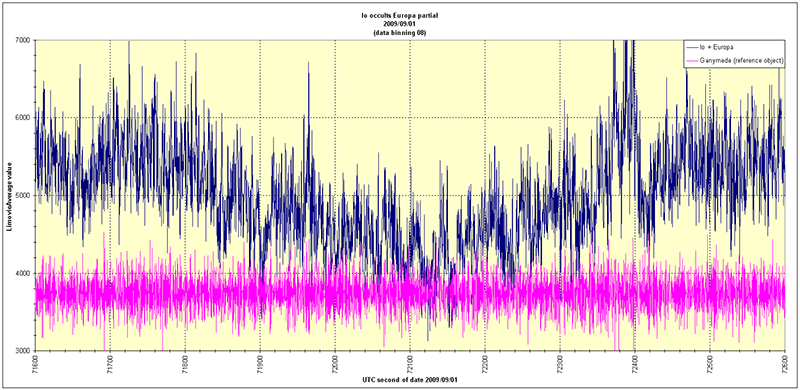The width and height of the screenshot is (800, 390).
Task: Click the 71900 tick label on the x-axis
Action: point(260,363)
